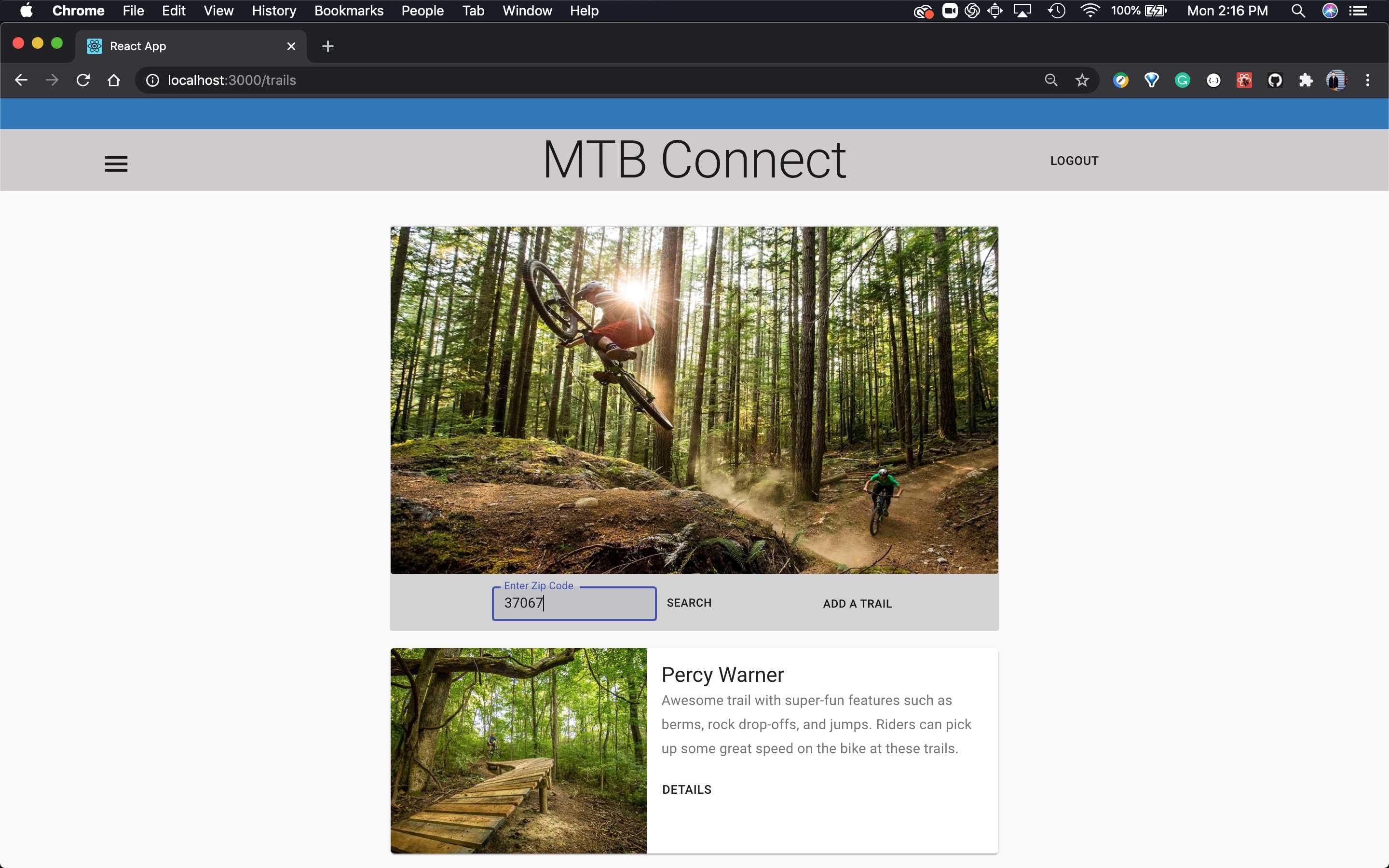The image size is (1389, 868).
Task: Open the Extensions puzzle piece menu
Action: 1306,81
